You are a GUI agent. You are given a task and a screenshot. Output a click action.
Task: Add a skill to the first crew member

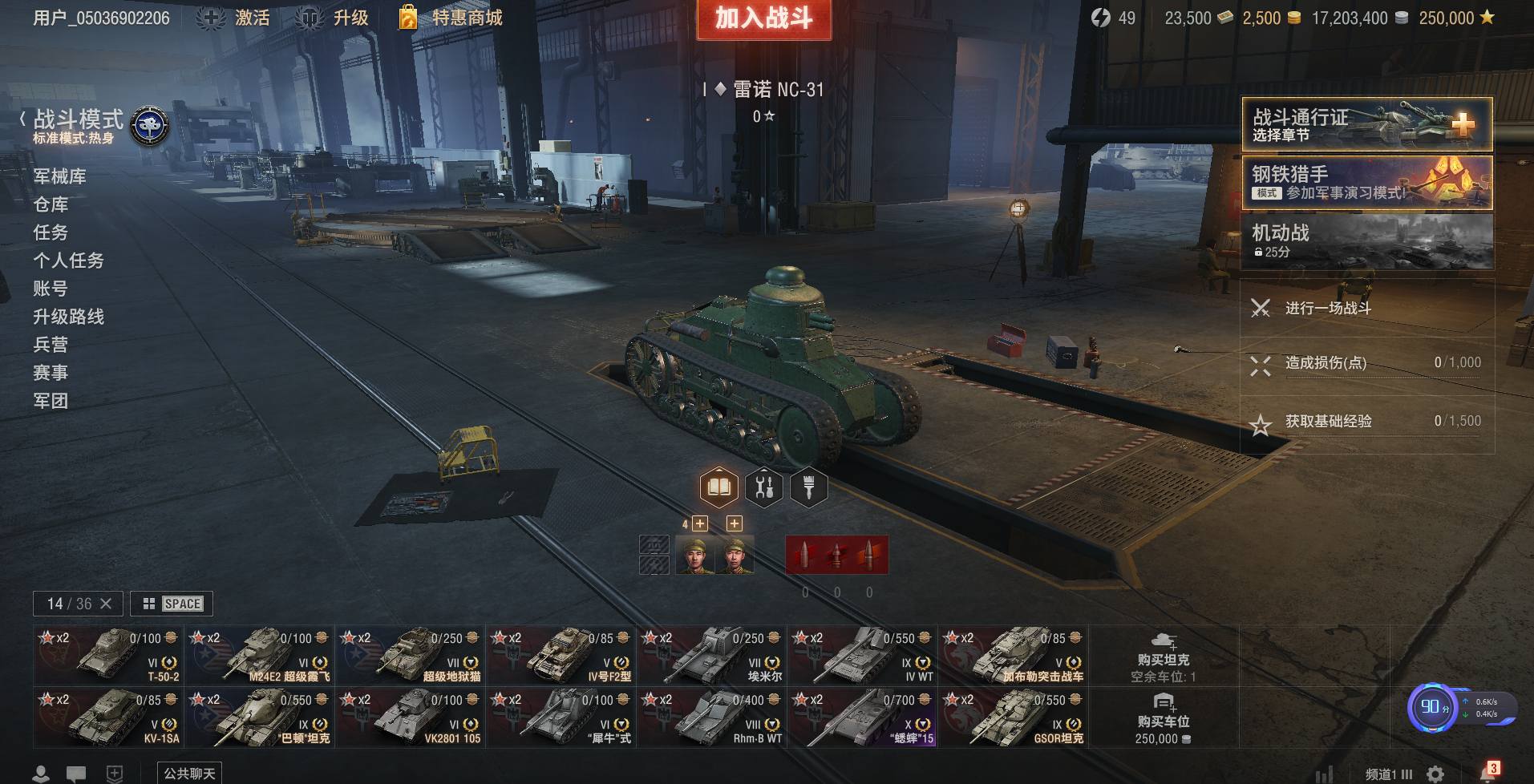tap(700, 523)
